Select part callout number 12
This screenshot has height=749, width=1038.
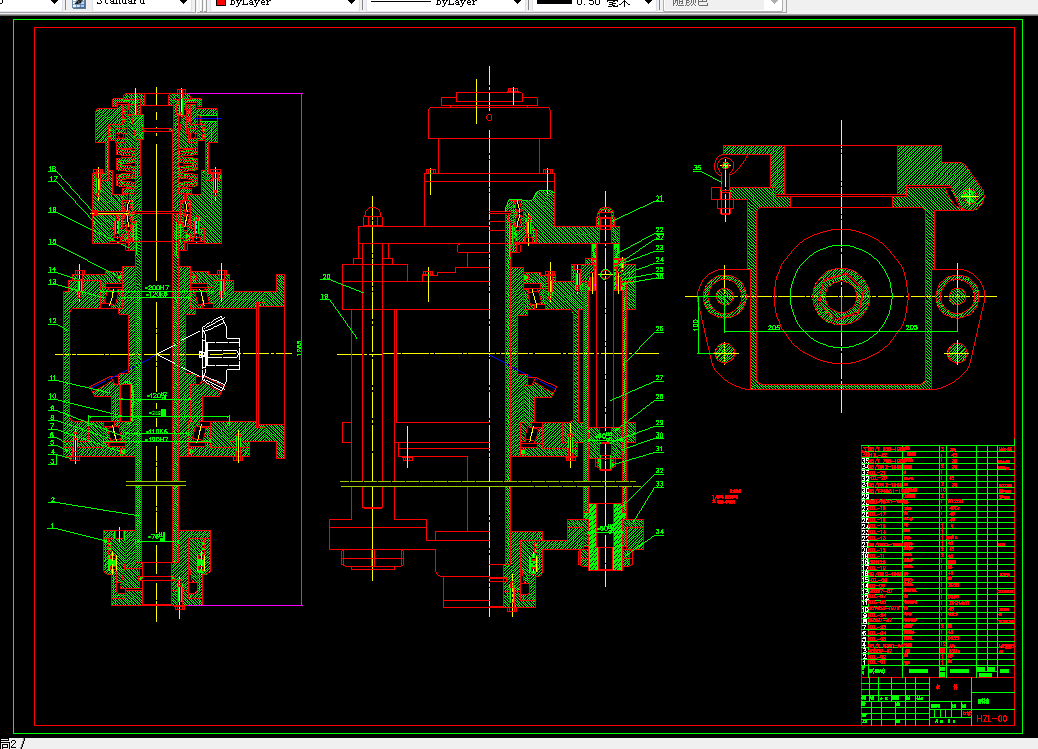52,321
